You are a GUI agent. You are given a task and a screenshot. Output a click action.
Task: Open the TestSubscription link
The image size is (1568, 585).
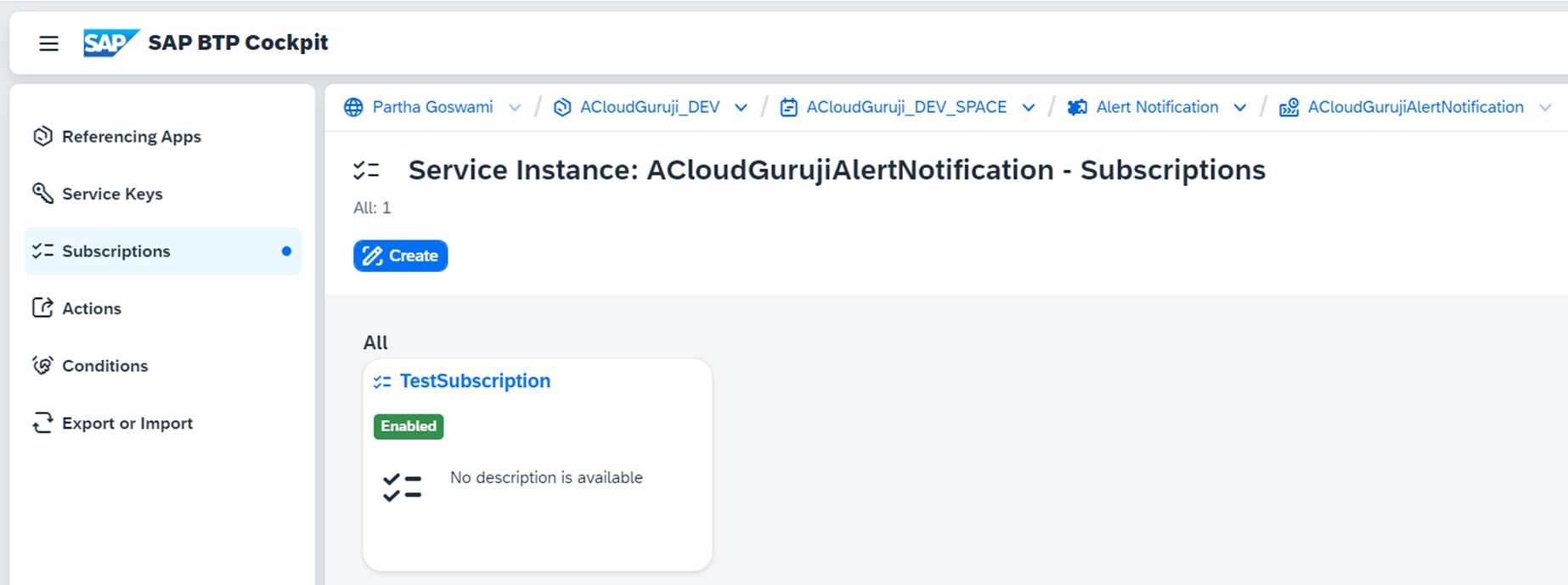point(475,381)
